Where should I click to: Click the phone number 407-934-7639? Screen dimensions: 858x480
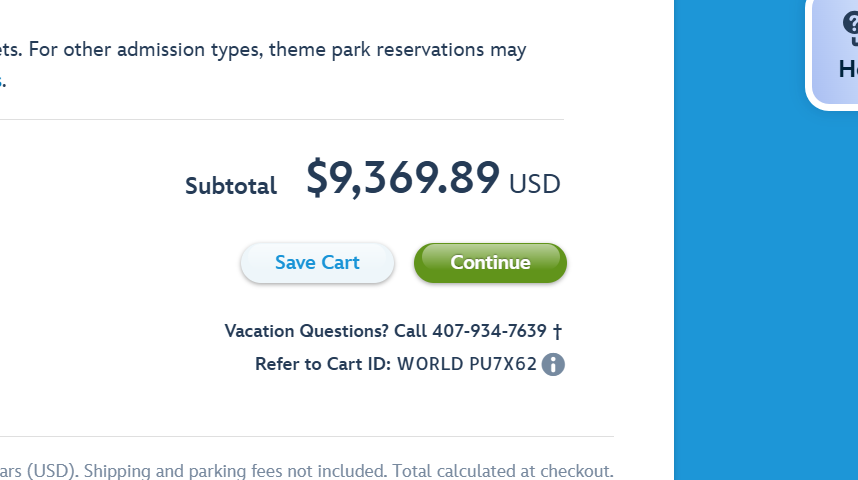pyautogui.click(x=489, y=331)
